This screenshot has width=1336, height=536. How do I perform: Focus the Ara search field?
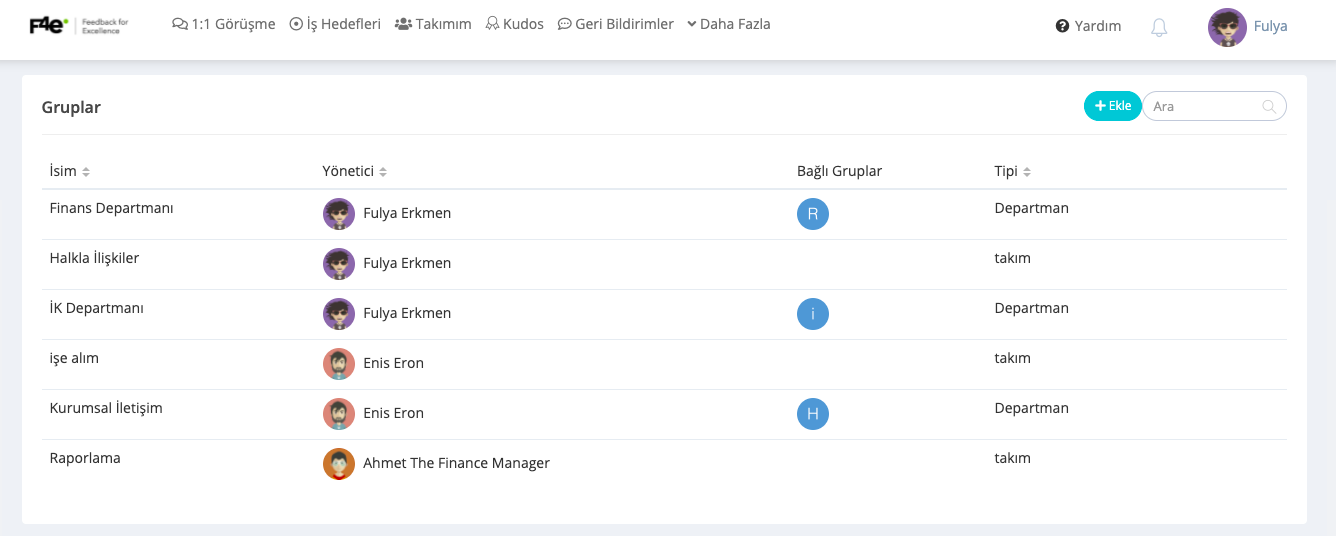pyautogui.click(x=1205, y=106)
